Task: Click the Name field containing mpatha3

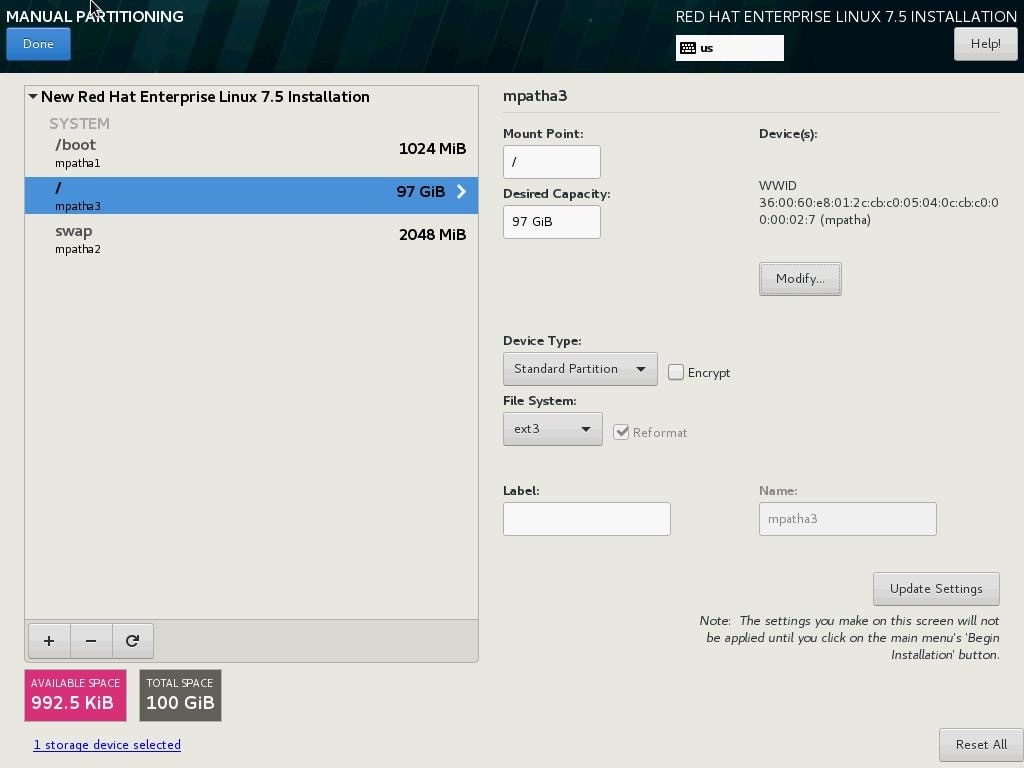Action: pos(848,519)
